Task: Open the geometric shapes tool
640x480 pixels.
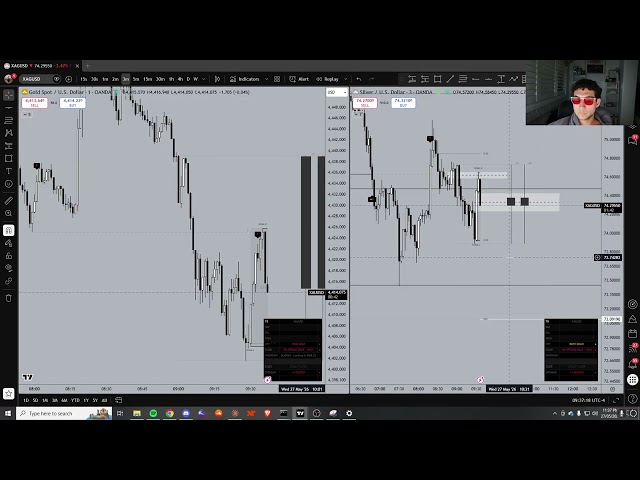Action: (9, 158)
